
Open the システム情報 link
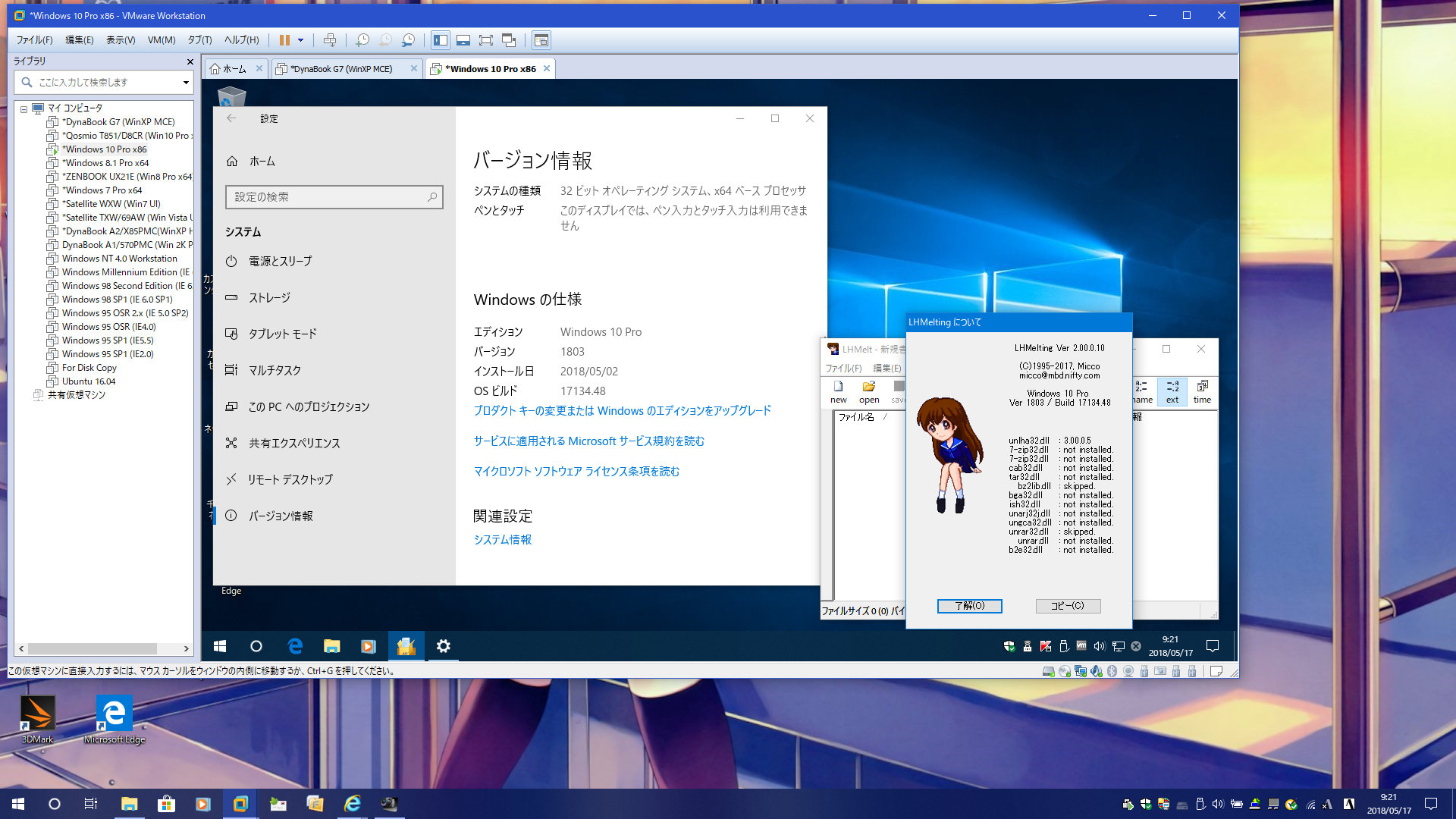point(502,539)
